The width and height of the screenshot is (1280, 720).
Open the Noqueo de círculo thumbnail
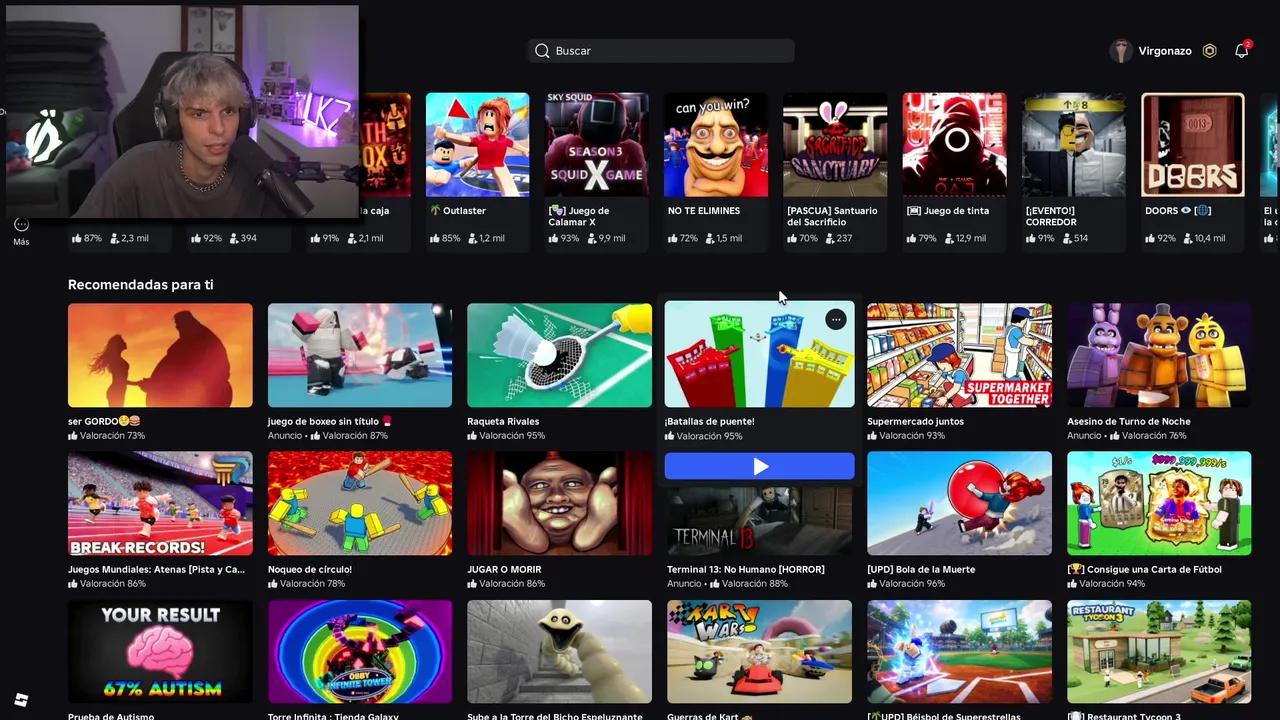360,503
